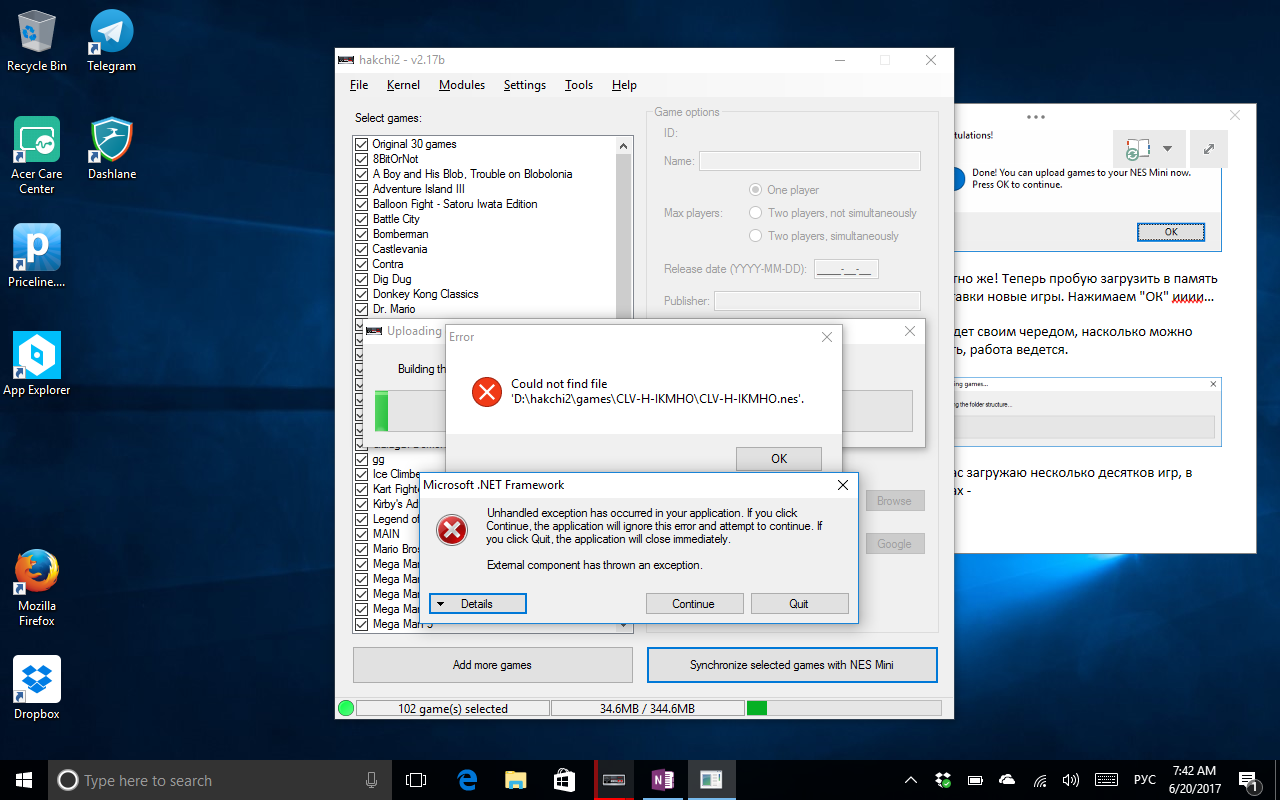1280x800 pixels.
Task: Open the Dashlane desktop shortcut
Action: (111, 149)
